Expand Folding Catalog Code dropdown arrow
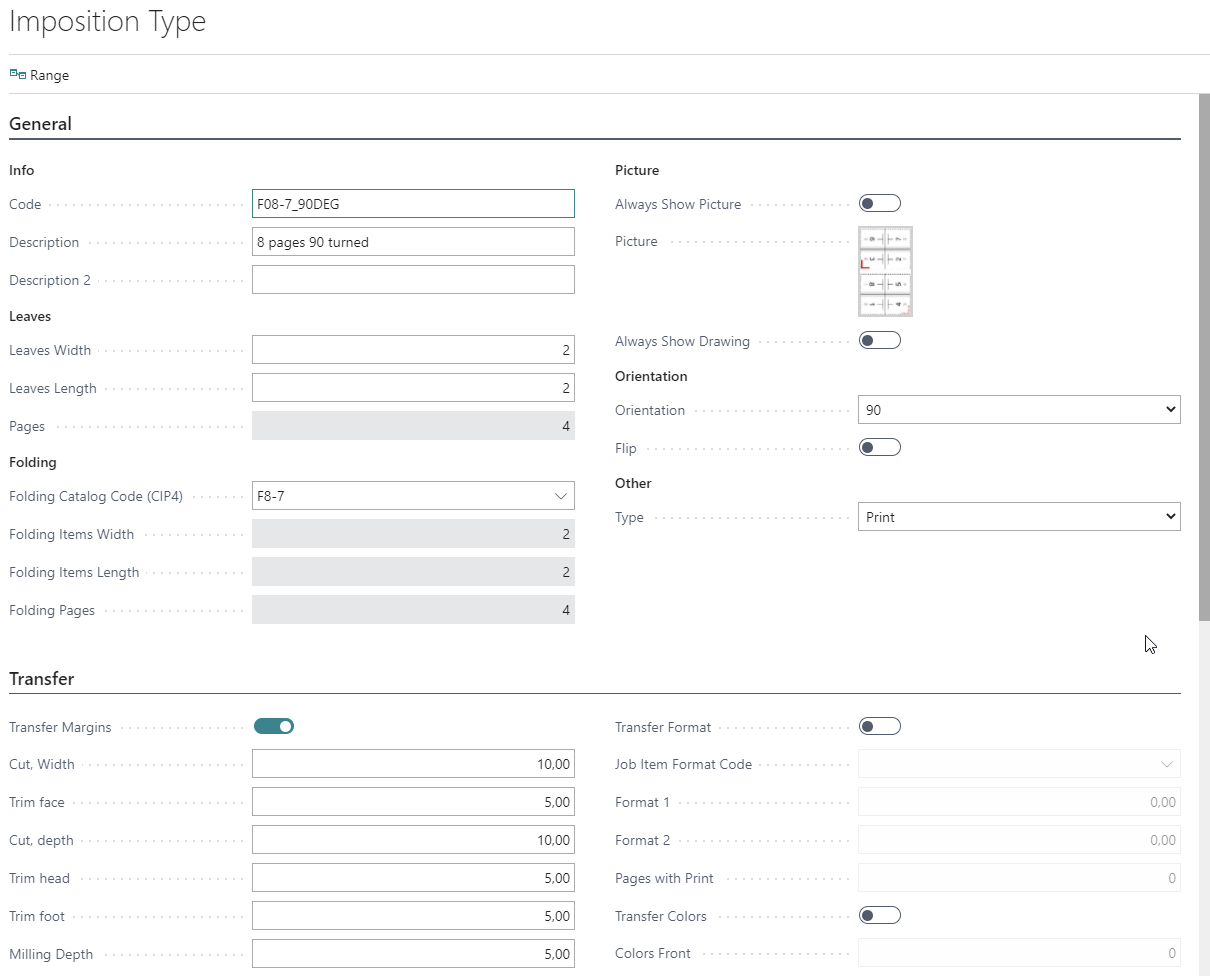This screenshot has width=1210, height=976. click(x=559, y=496)
